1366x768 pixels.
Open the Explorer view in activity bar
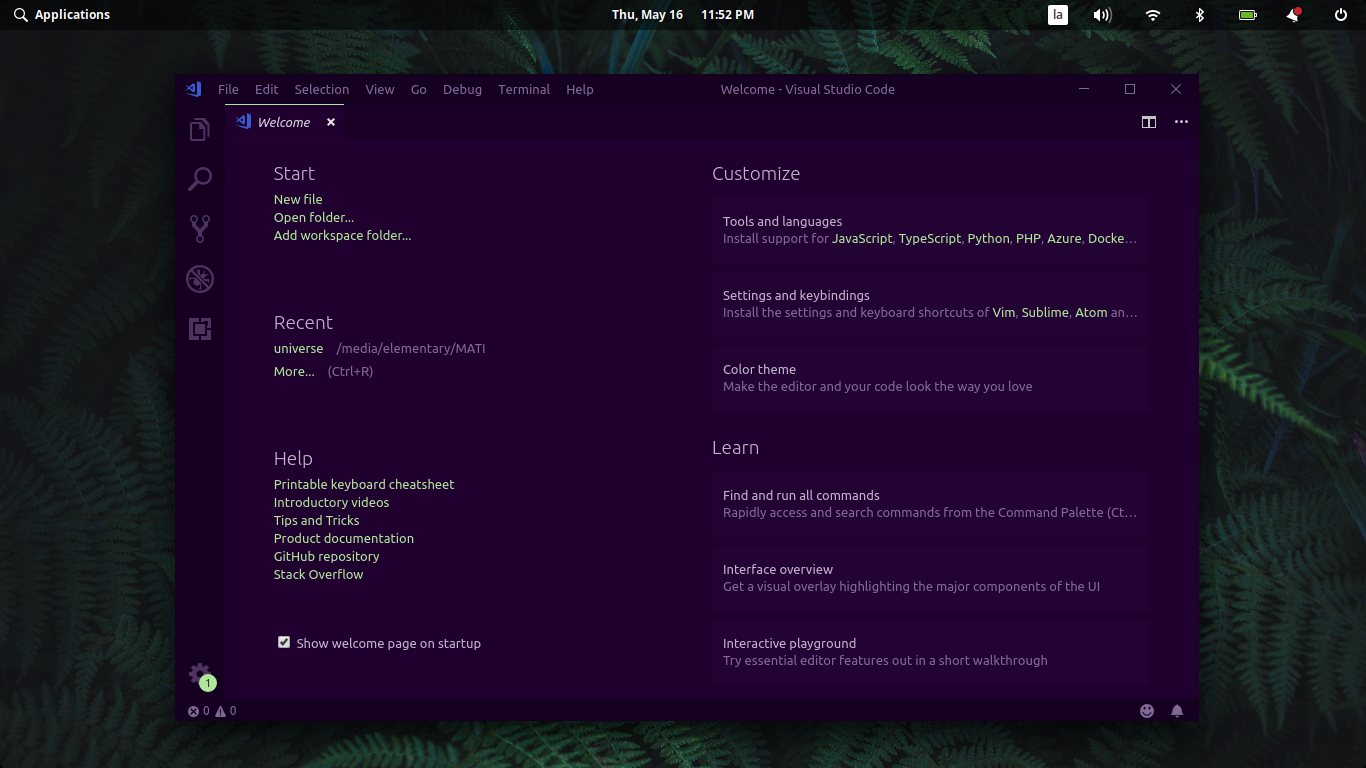(200, 130)
